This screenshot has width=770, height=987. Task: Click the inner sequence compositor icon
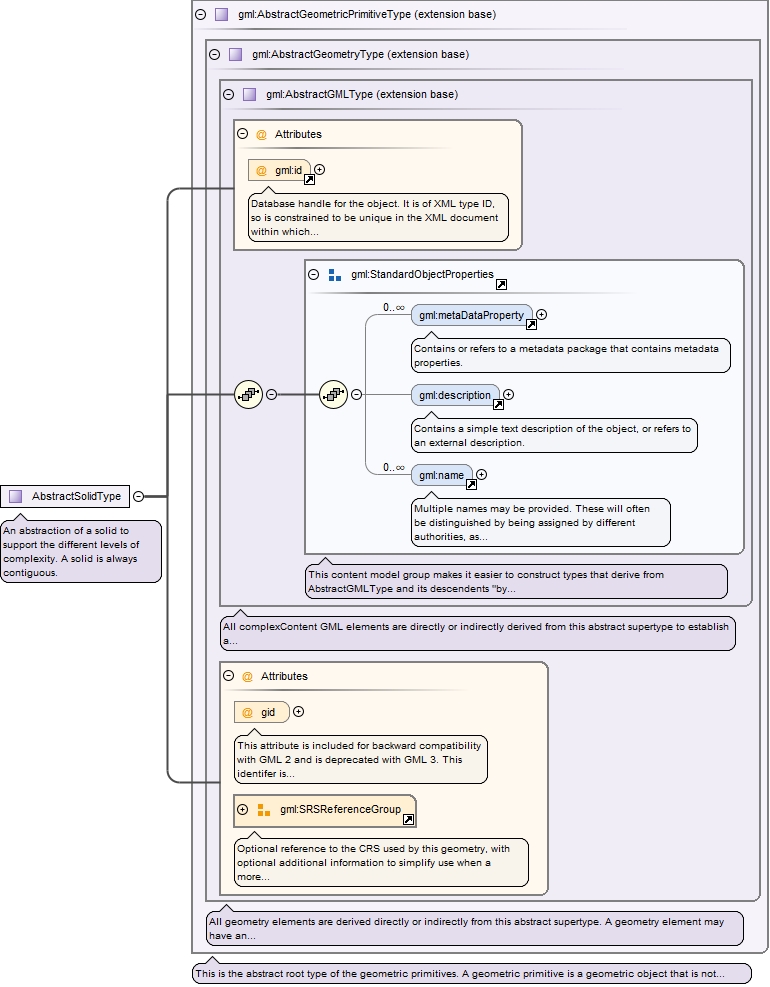[x=333, y=395]
